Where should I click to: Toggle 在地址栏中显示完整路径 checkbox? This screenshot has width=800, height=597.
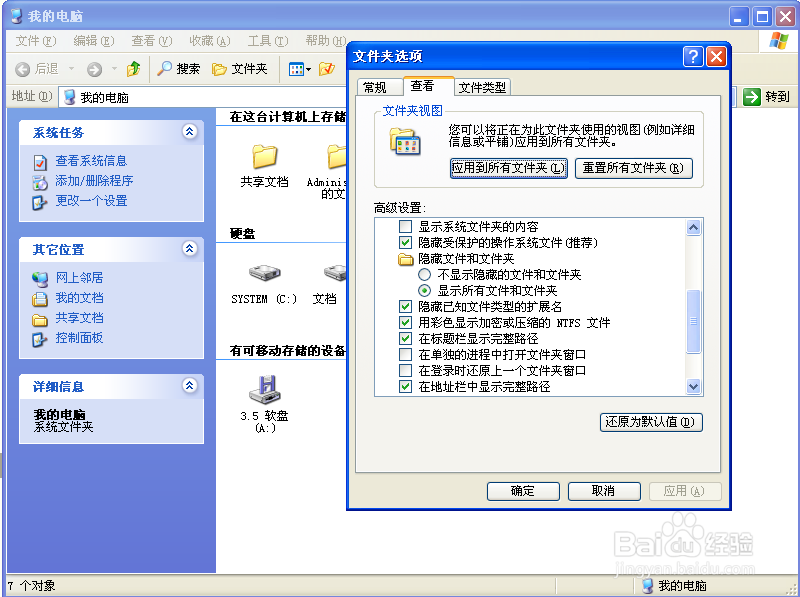(x=405, y=386)
